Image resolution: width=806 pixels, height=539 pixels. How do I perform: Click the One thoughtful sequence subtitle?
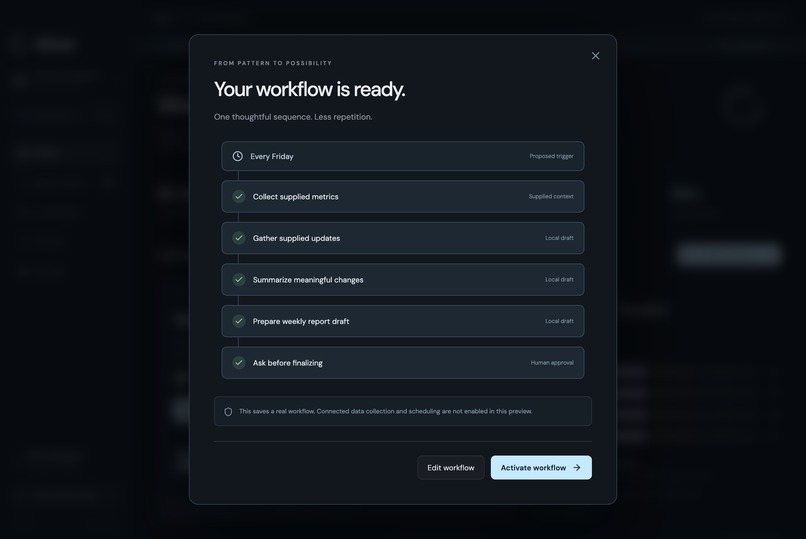[293, 117]
